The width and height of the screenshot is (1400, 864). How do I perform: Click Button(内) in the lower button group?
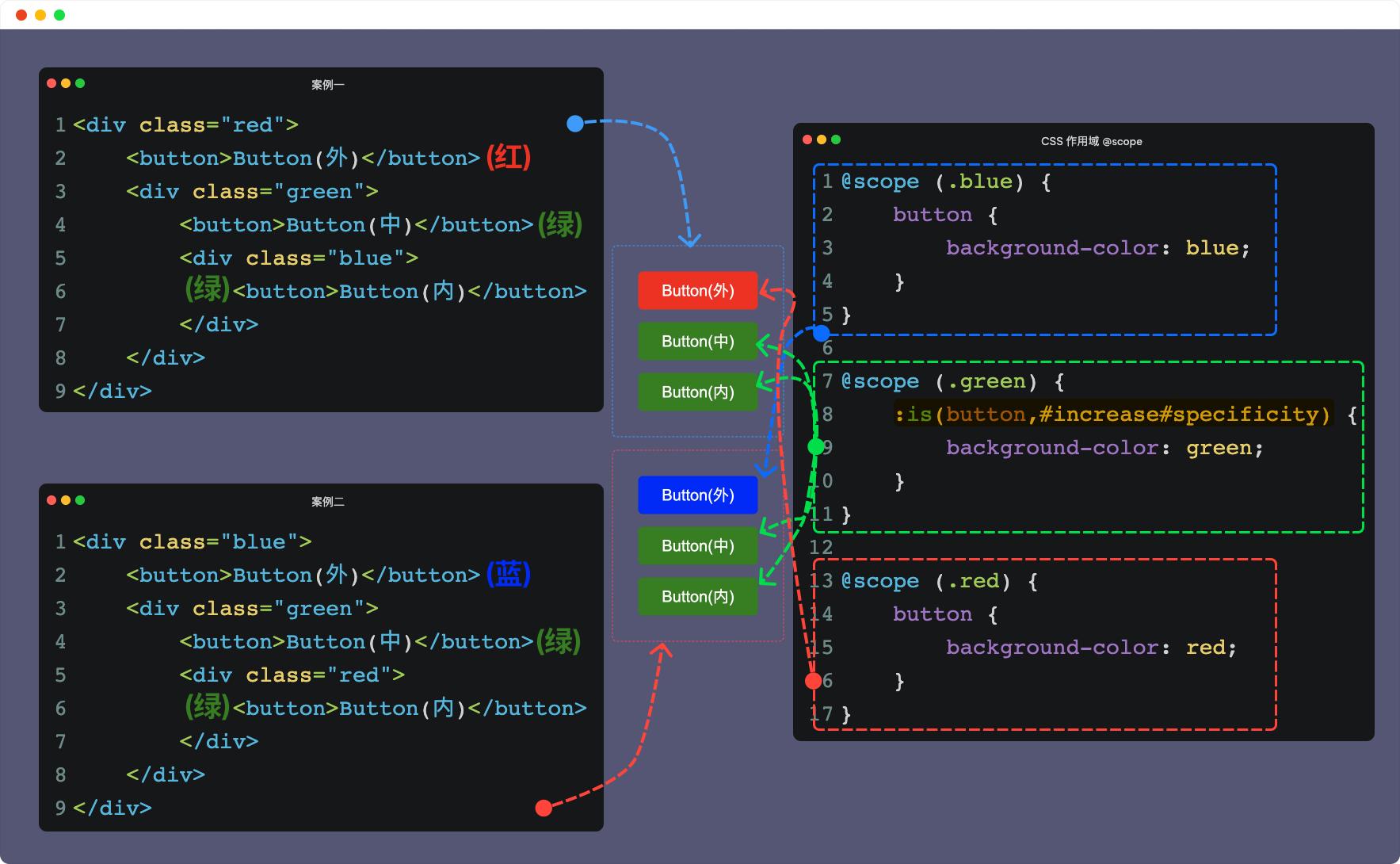click(x=697, y=597)
